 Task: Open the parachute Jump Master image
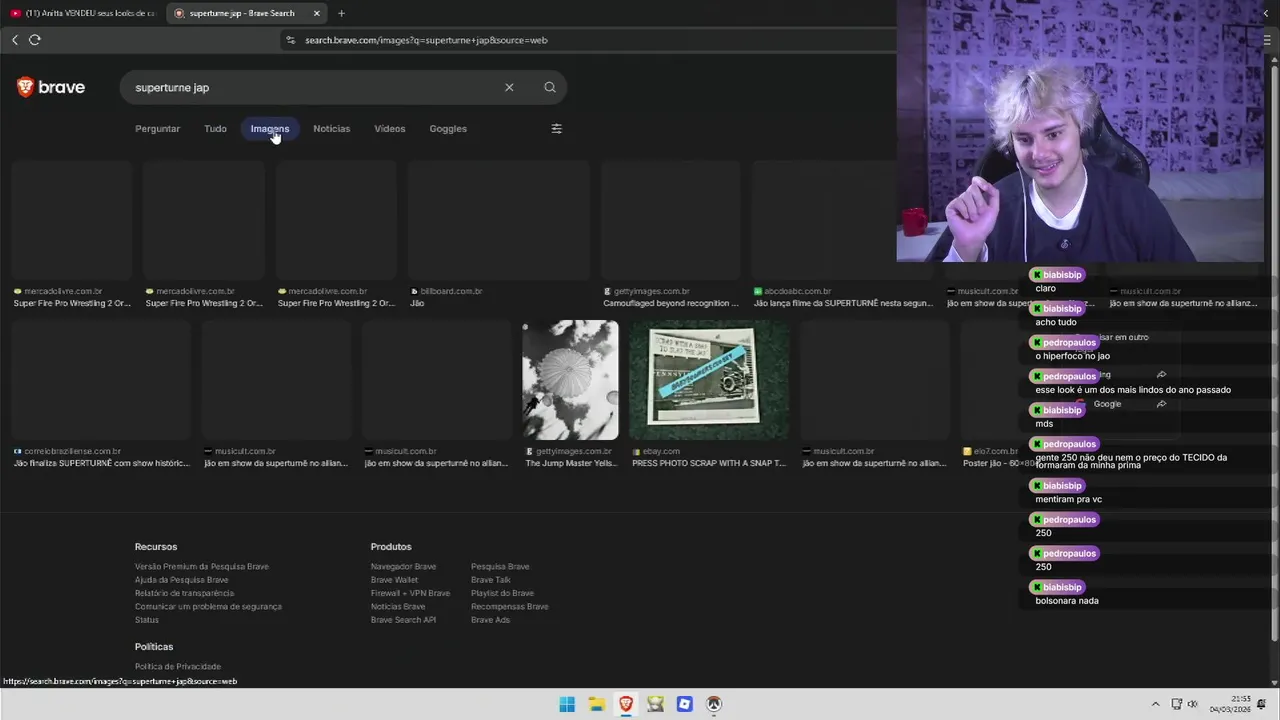pyautogui.click(x=570, y=380)
